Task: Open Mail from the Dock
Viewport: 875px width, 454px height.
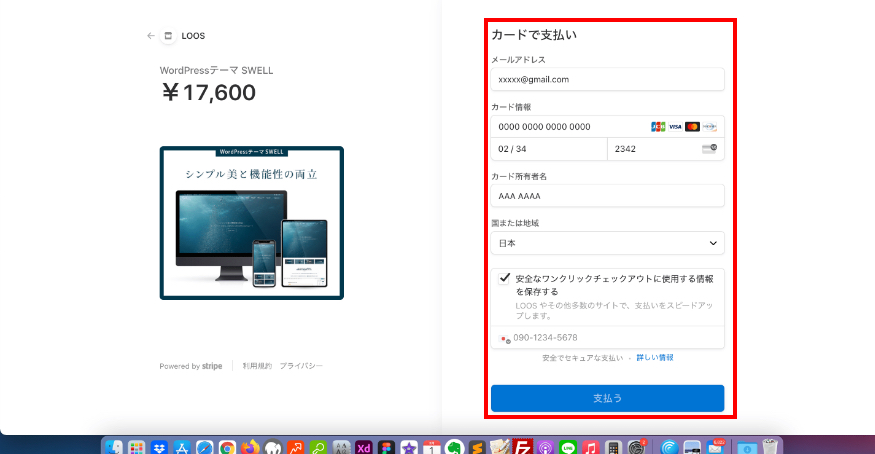Action: coord(715,447)
